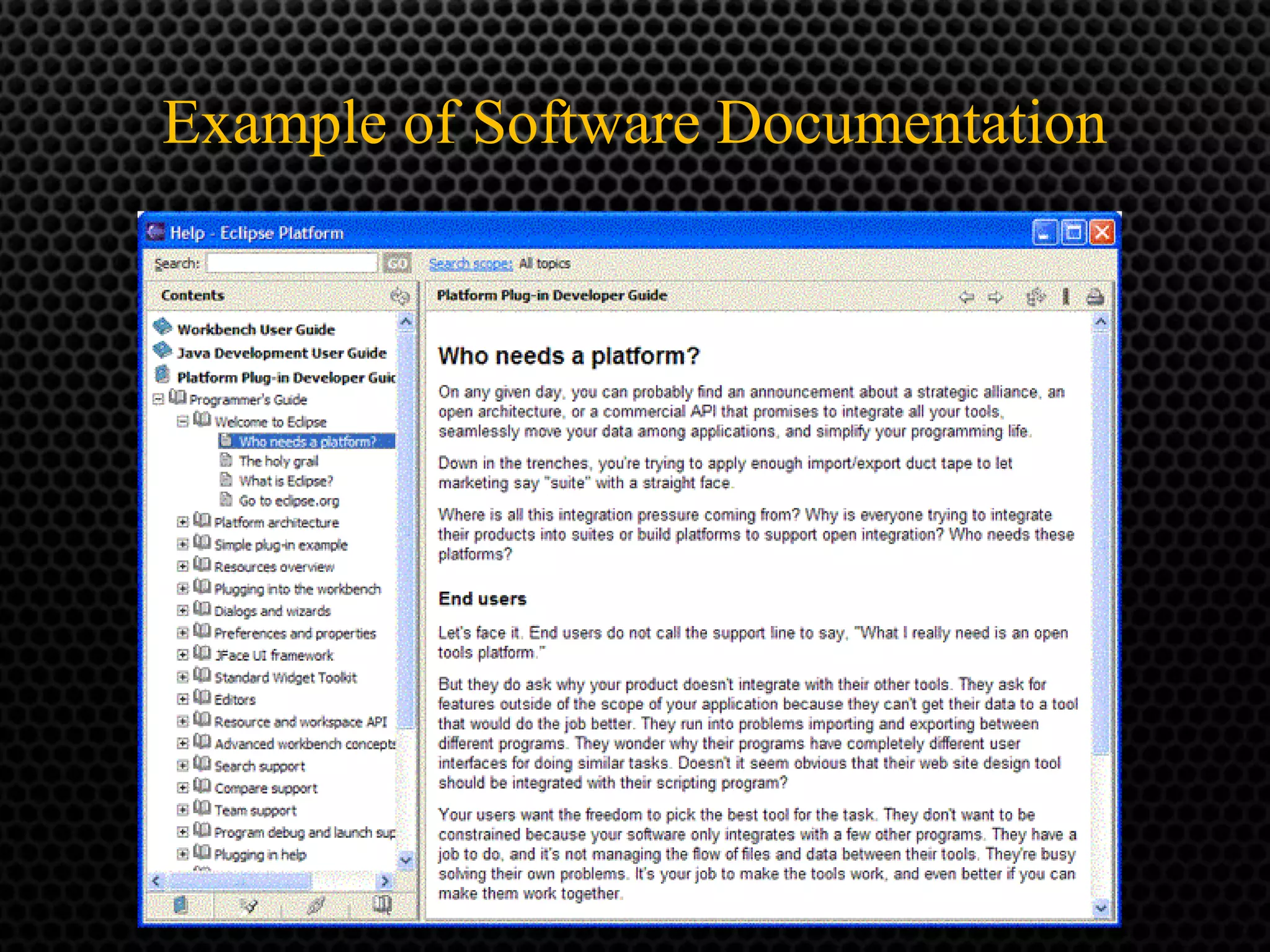The width and height of the screenshot is (1270, 952).
Task: Expand the Editors node
Action: click(182, 699)
